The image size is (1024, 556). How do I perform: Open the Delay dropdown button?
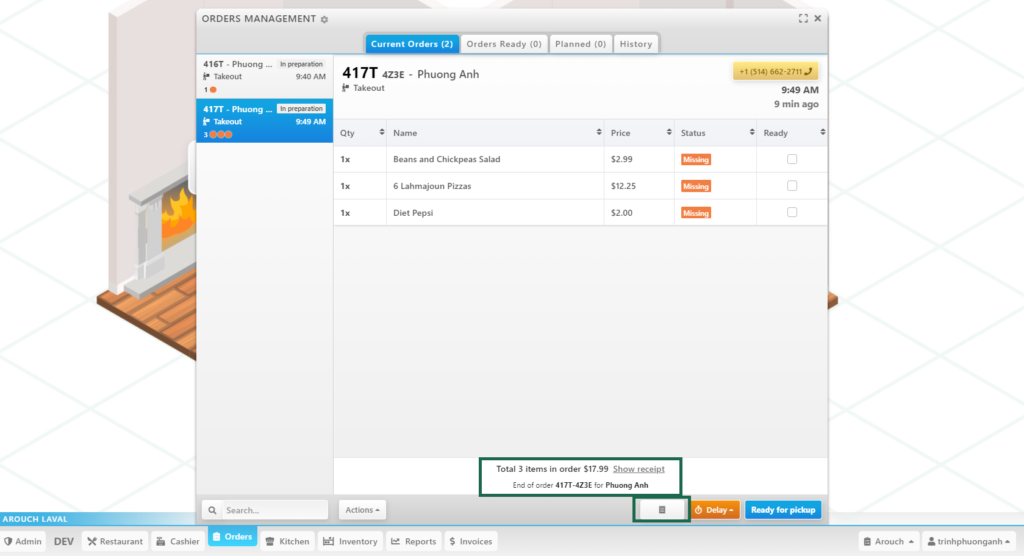[x=715, y=510]
